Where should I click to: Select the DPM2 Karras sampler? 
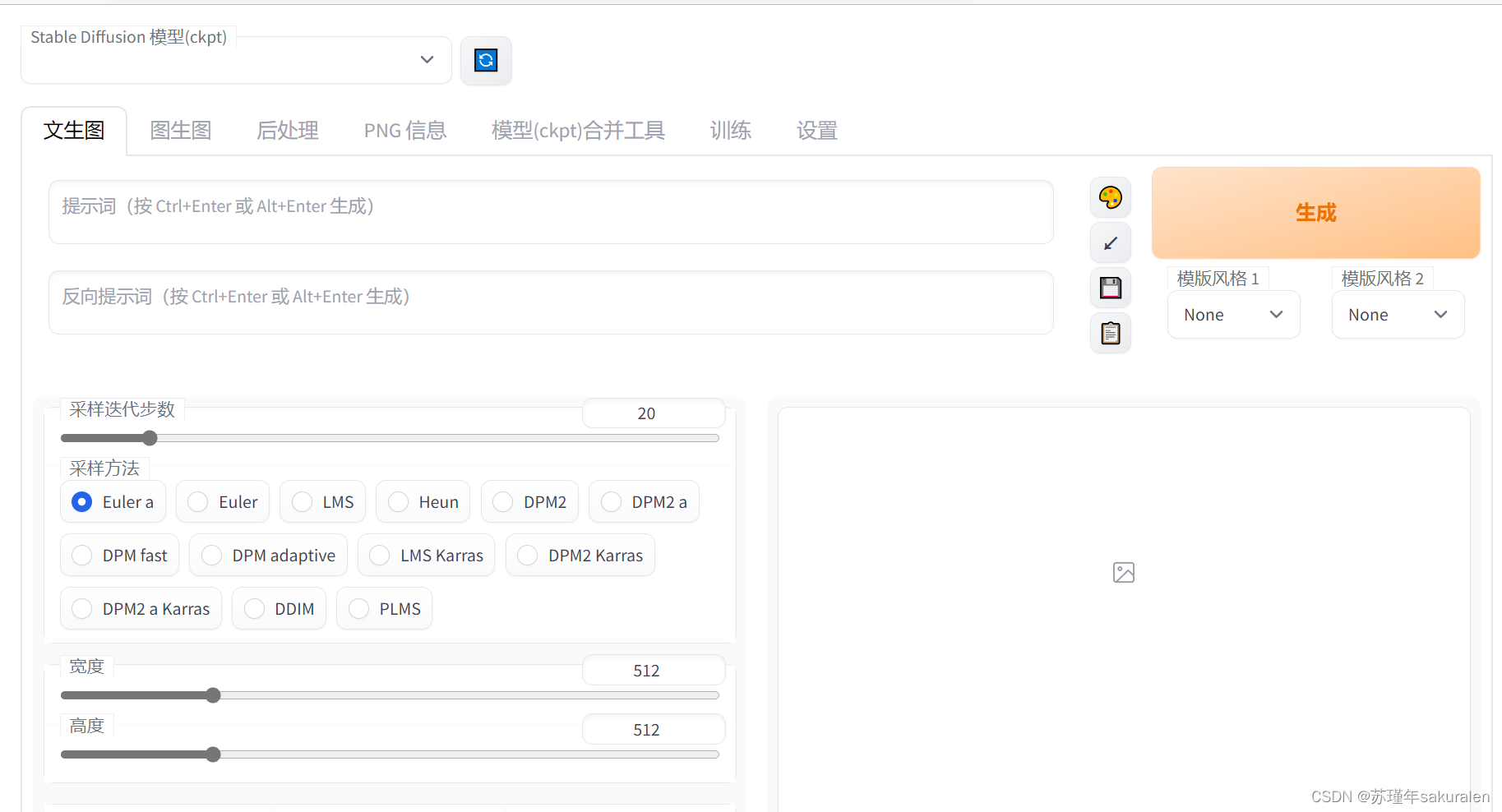click(580, 556)
